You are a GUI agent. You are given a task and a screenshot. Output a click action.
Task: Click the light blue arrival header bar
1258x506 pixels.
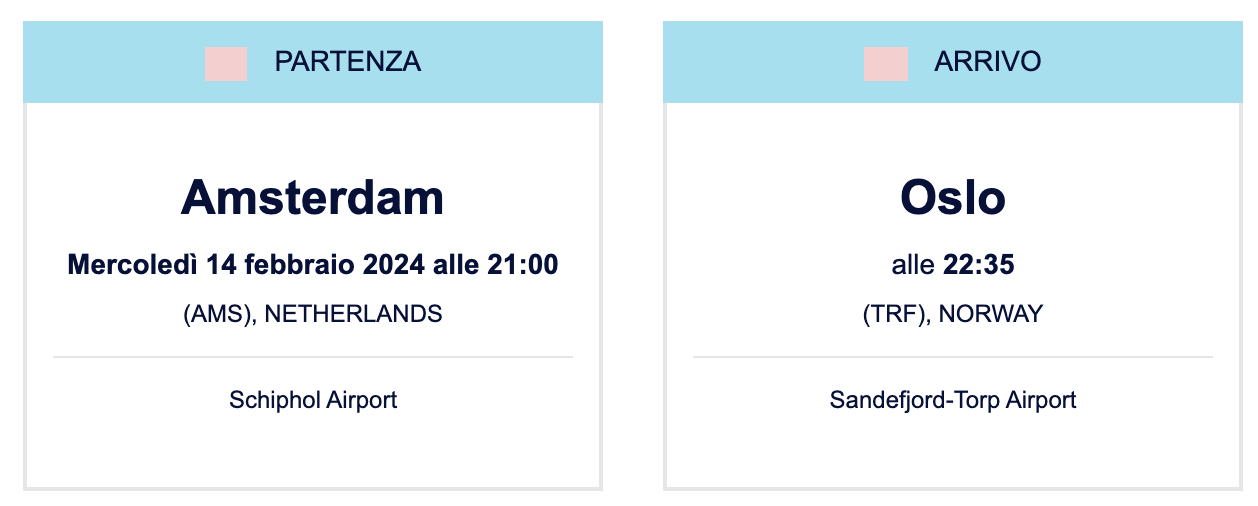tap(953, 62)
